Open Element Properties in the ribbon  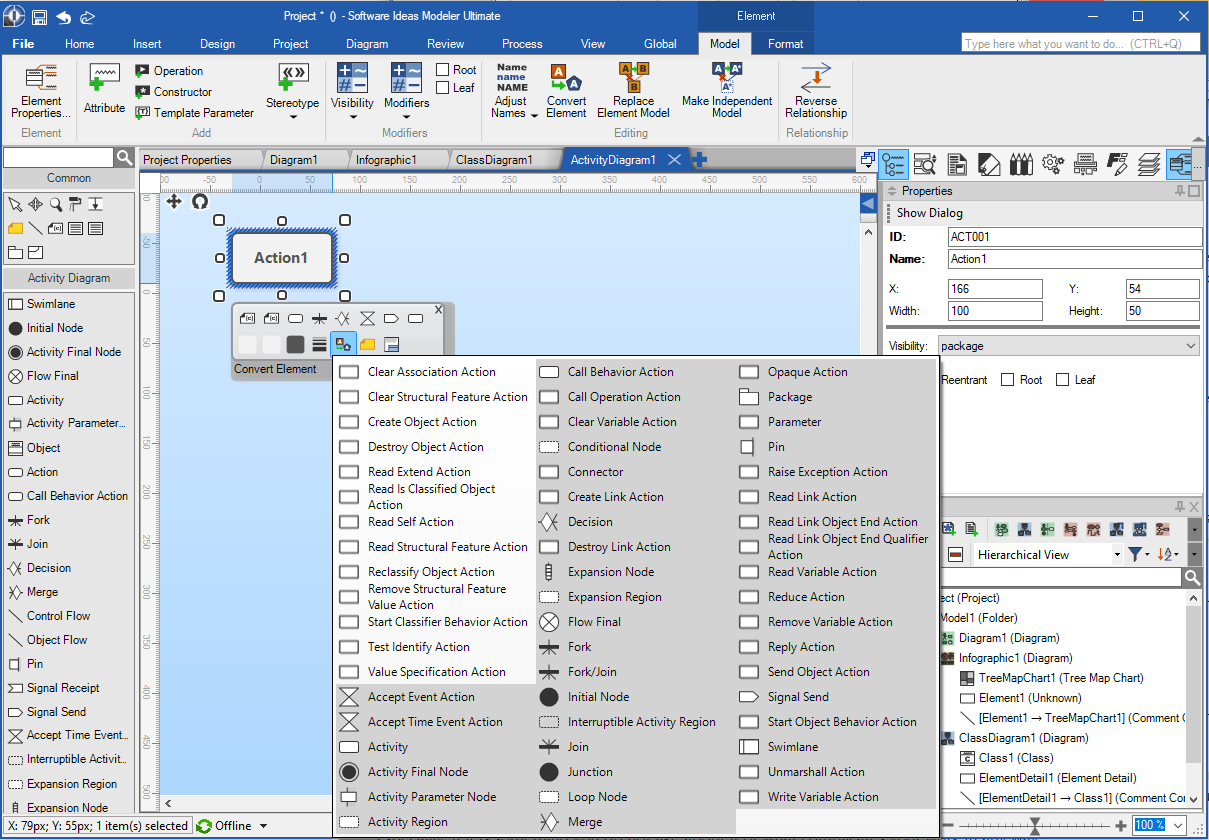click(x=41, y=92)
